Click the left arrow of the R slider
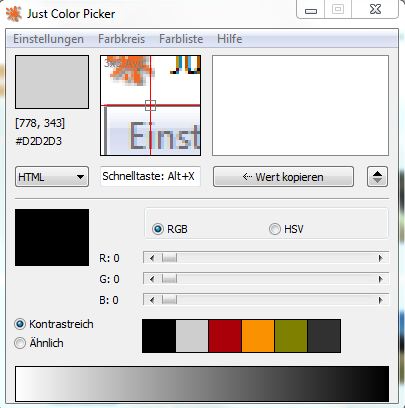405x408 pixels. point(152,258)
